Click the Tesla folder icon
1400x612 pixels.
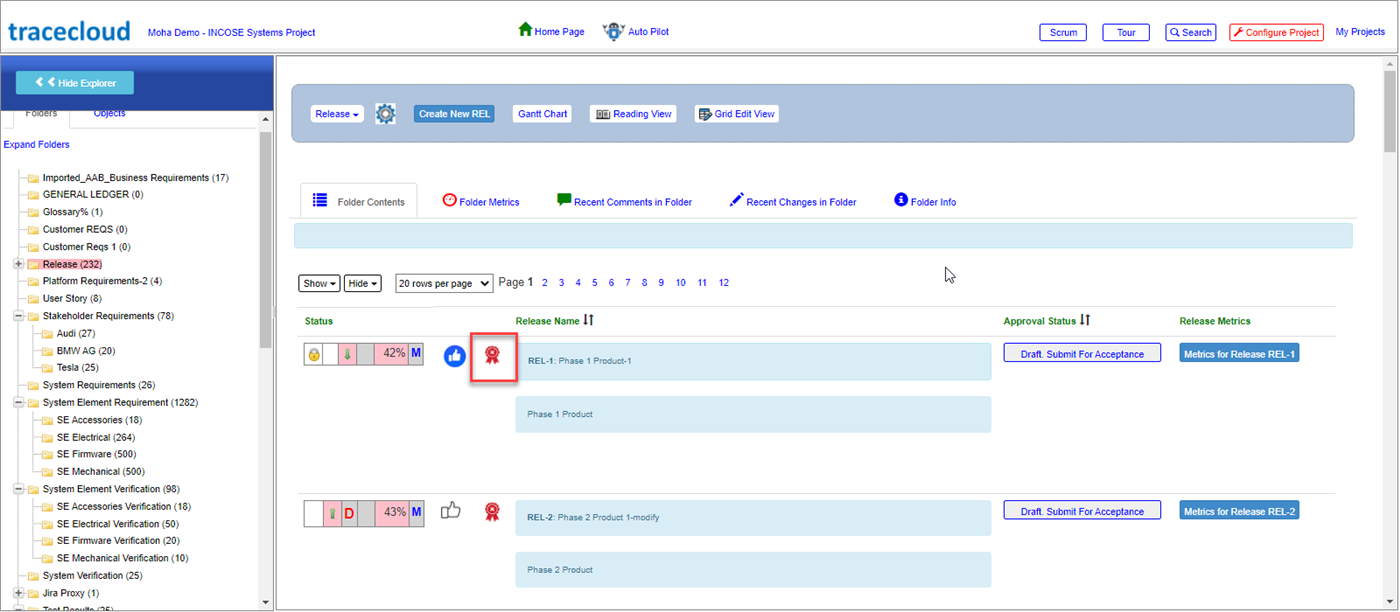[x=47, y=368]
